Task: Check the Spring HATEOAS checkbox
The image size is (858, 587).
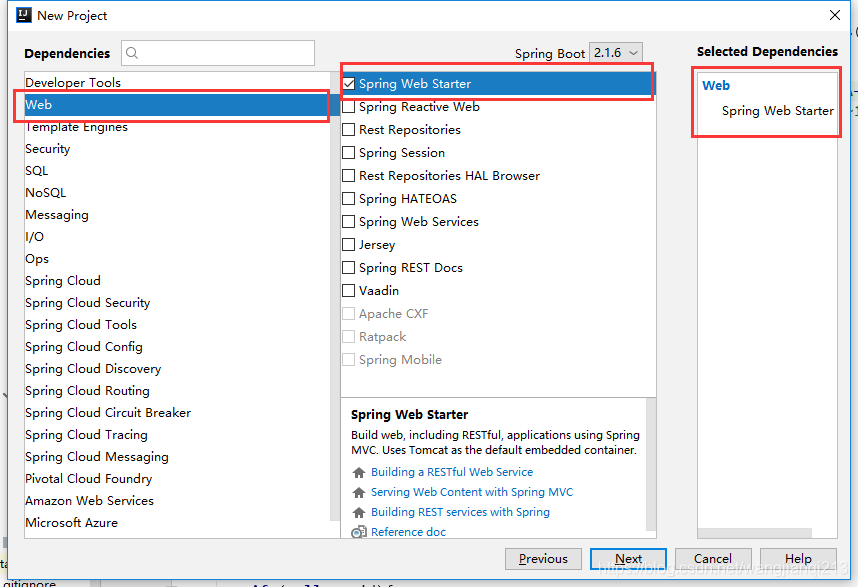Action: pos(349,199)
